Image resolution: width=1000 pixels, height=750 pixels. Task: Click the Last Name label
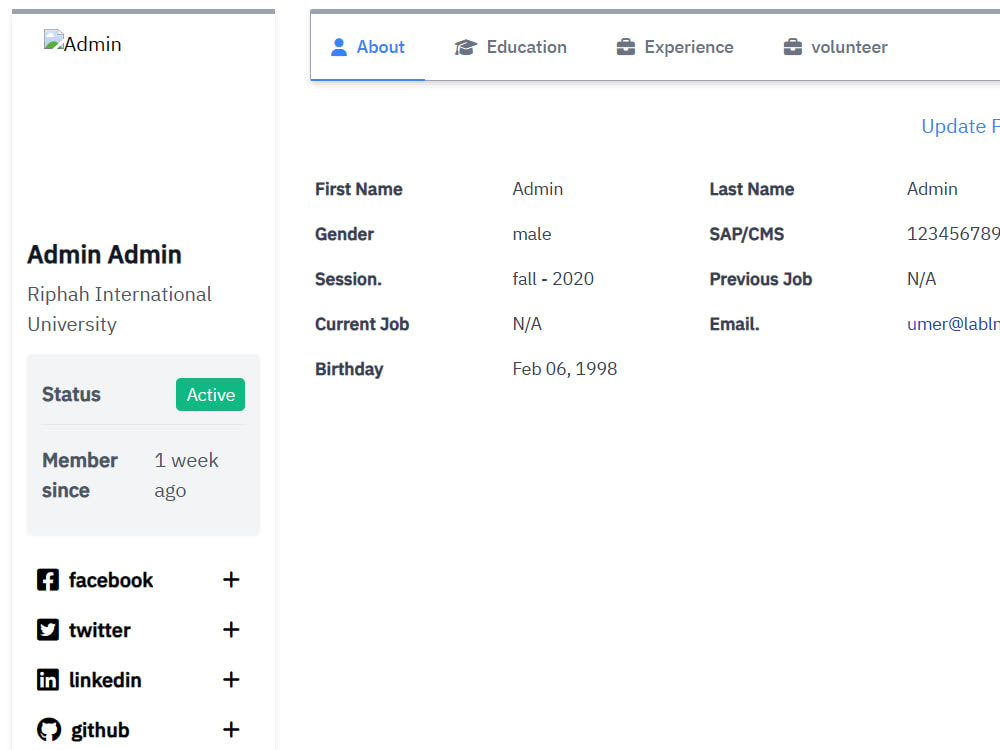tap(752, 189)
